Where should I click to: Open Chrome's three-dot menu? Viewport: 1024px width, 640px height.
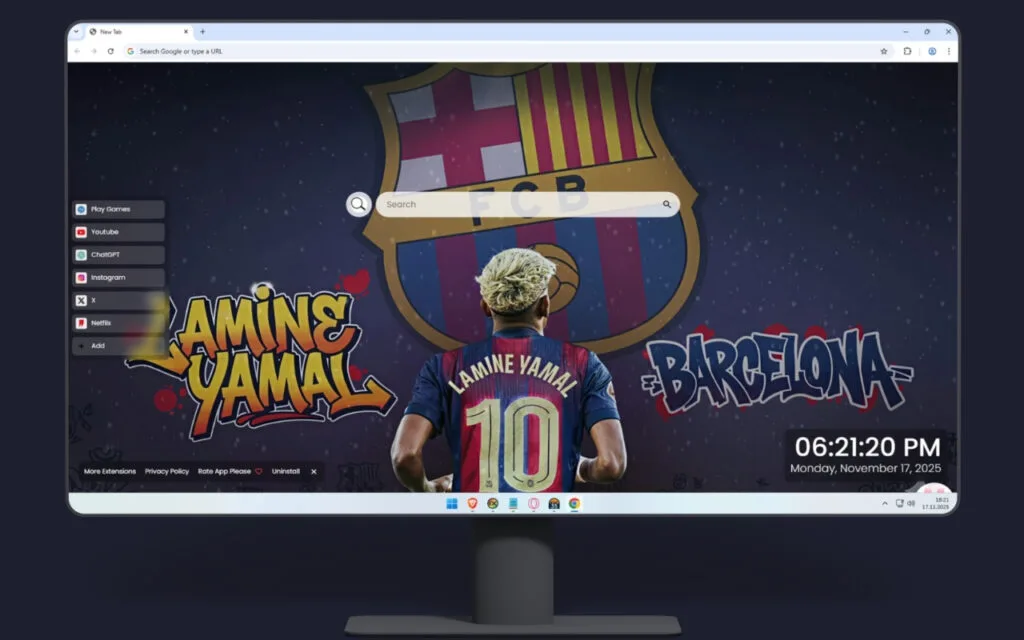click(948, 51)
